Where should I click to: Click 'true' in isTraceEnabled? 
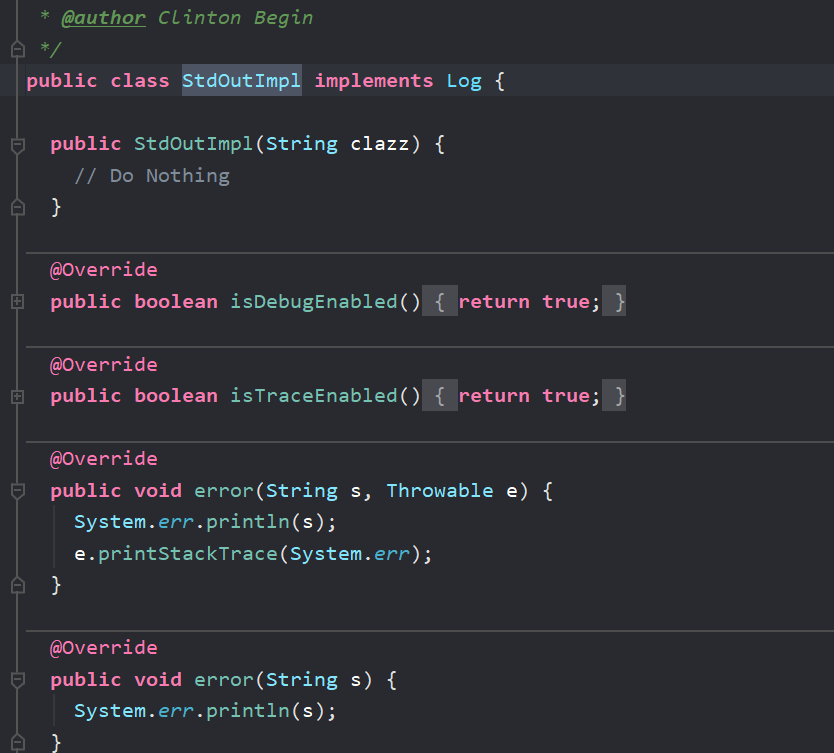click(566, 396)
